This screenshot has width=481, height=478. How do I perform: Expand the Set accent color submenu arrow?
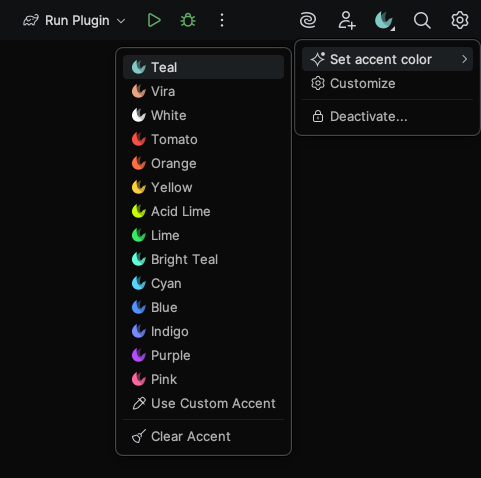tap(464, 59)
